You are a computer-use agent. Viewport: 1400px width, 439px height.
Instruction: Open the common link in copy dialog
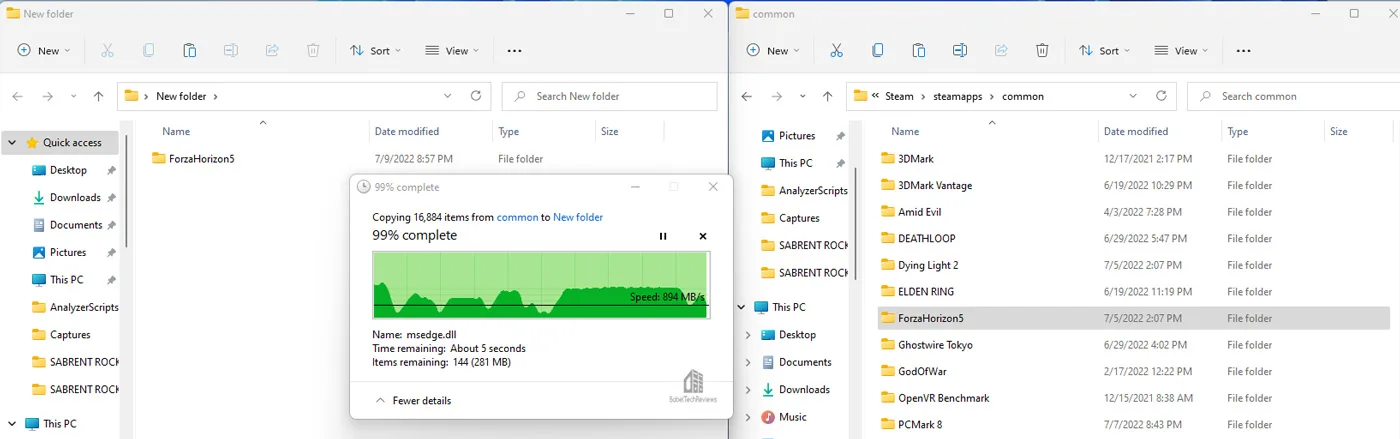517,217
